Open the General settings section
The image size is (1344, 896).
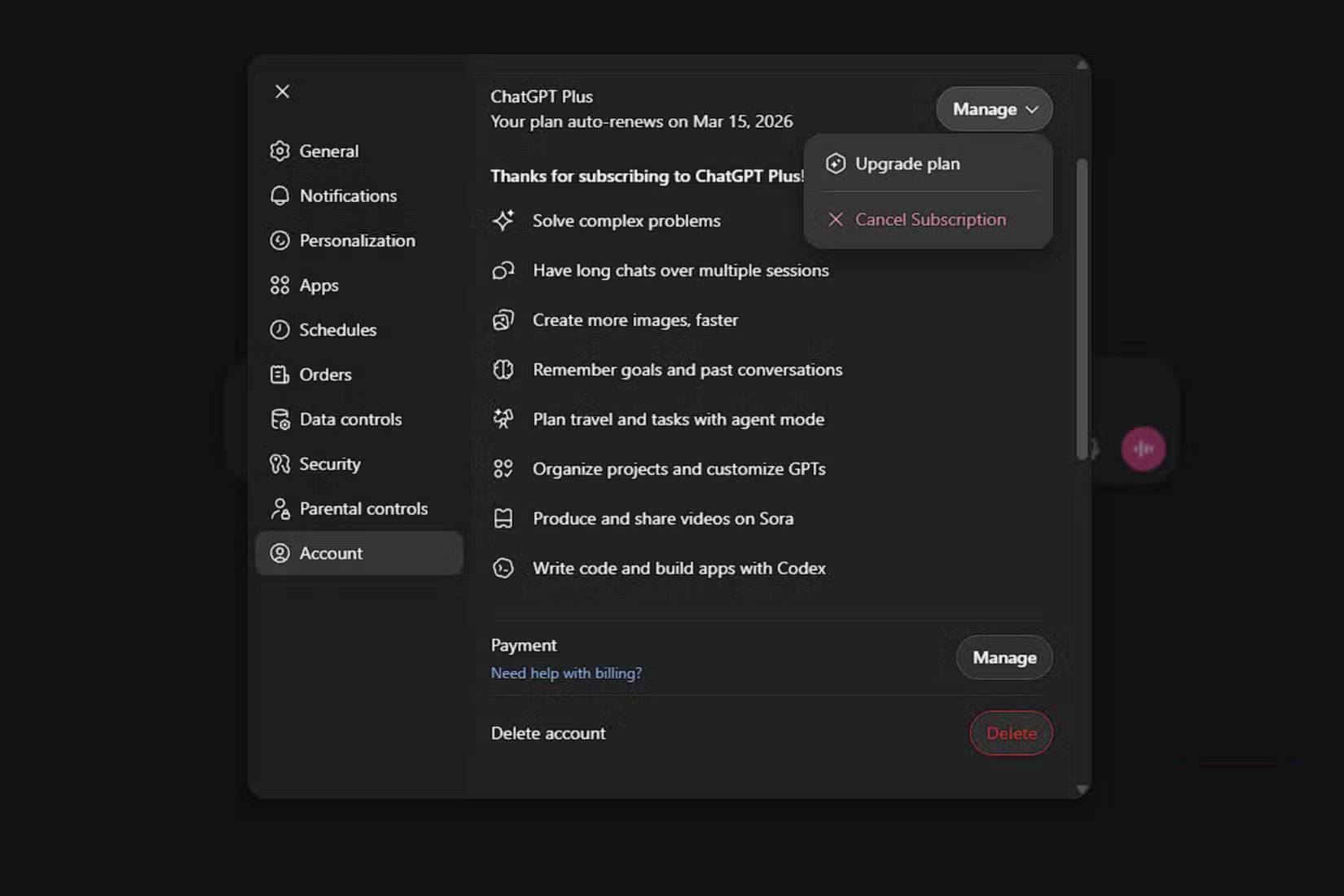point(280,151)
